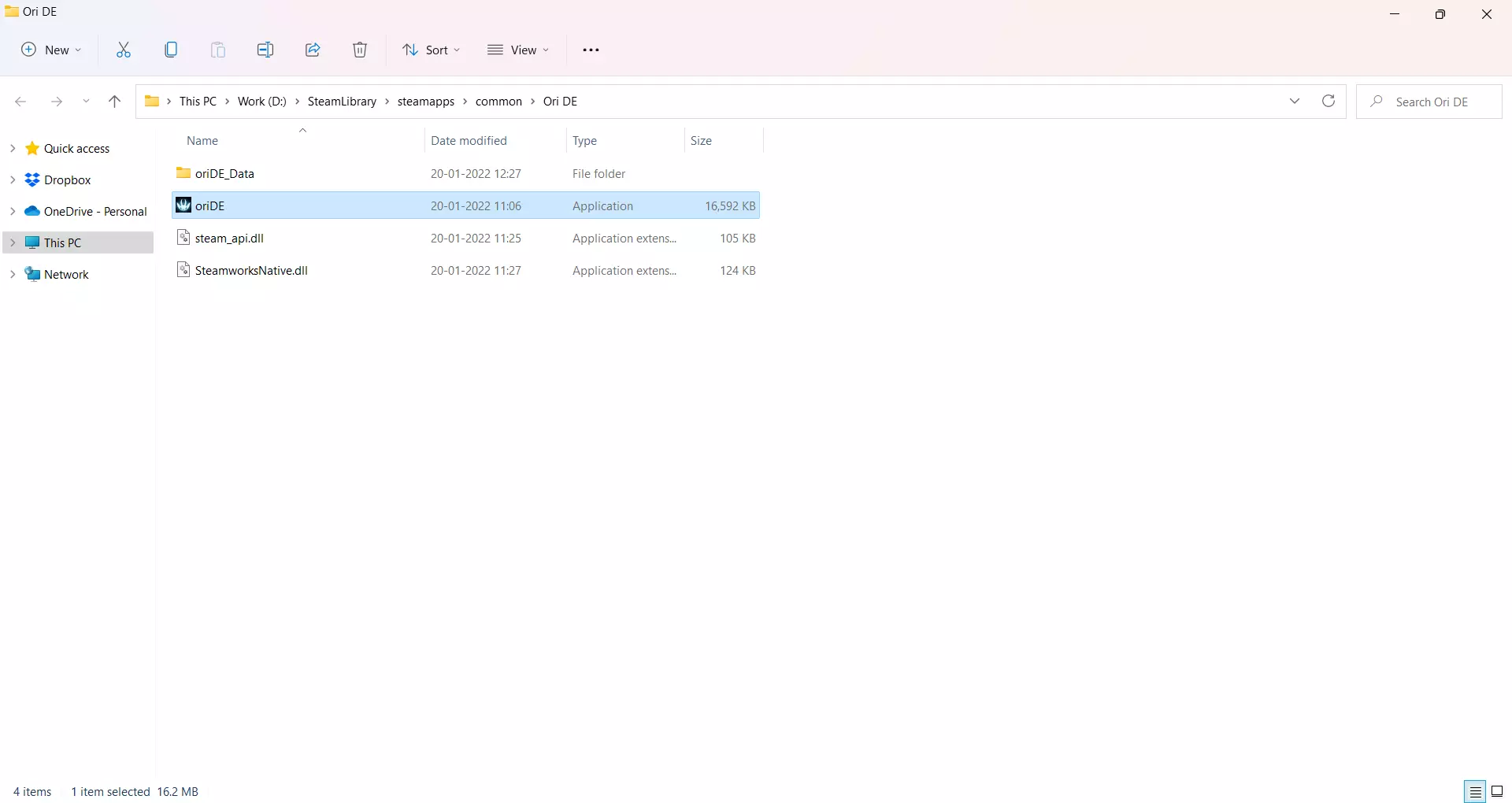This screenshot has height=803, width=1512.
Task: Restore down the Ori DE window
Action: 1440,14
